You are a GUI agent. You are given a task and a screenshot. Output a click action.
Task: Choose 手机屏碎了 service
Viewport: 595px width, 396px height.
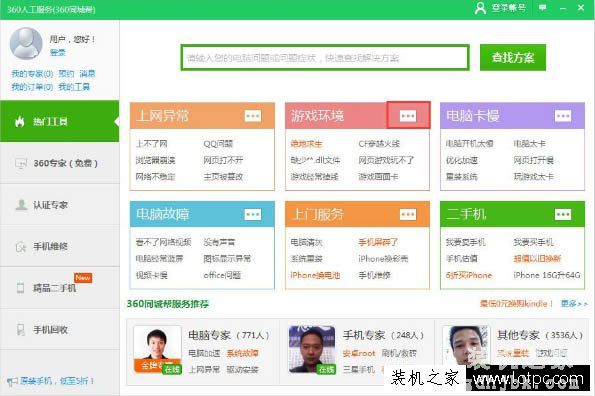point(378,242)
